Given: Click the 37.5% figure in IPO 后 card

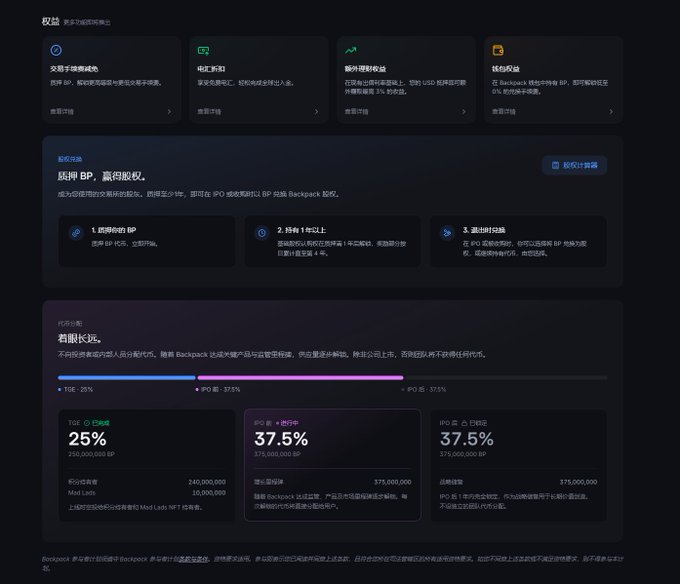Looking at the screenshot, I should tap(467, 439).
